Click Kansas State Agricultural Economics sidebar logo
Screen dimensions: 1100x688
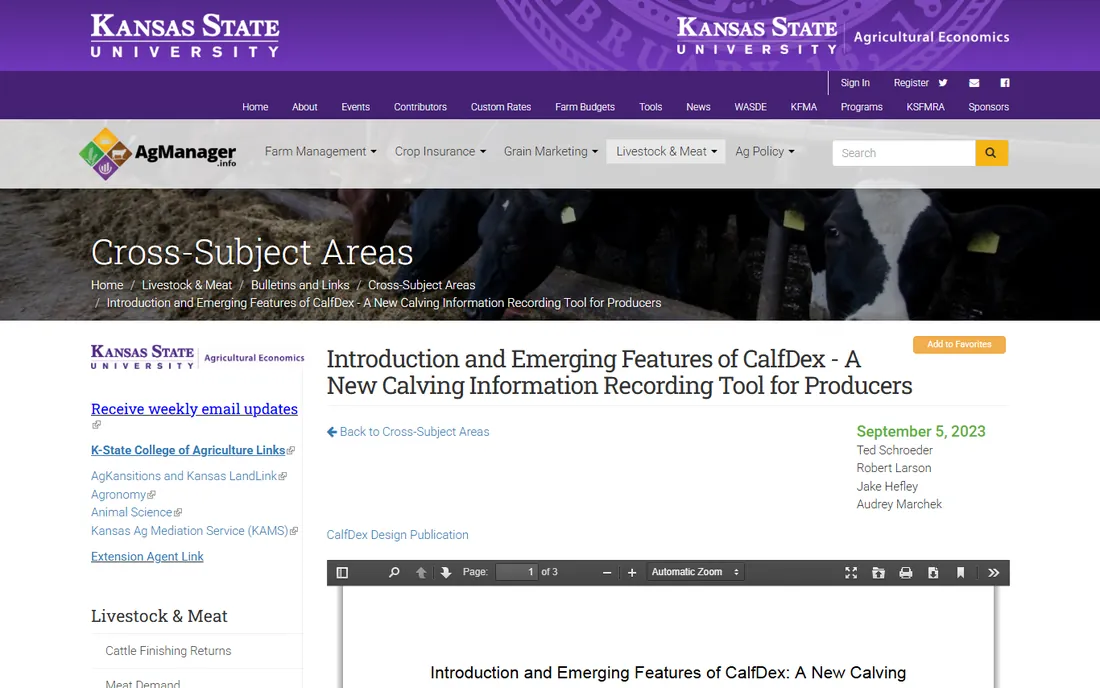click(x=197, y=357)
